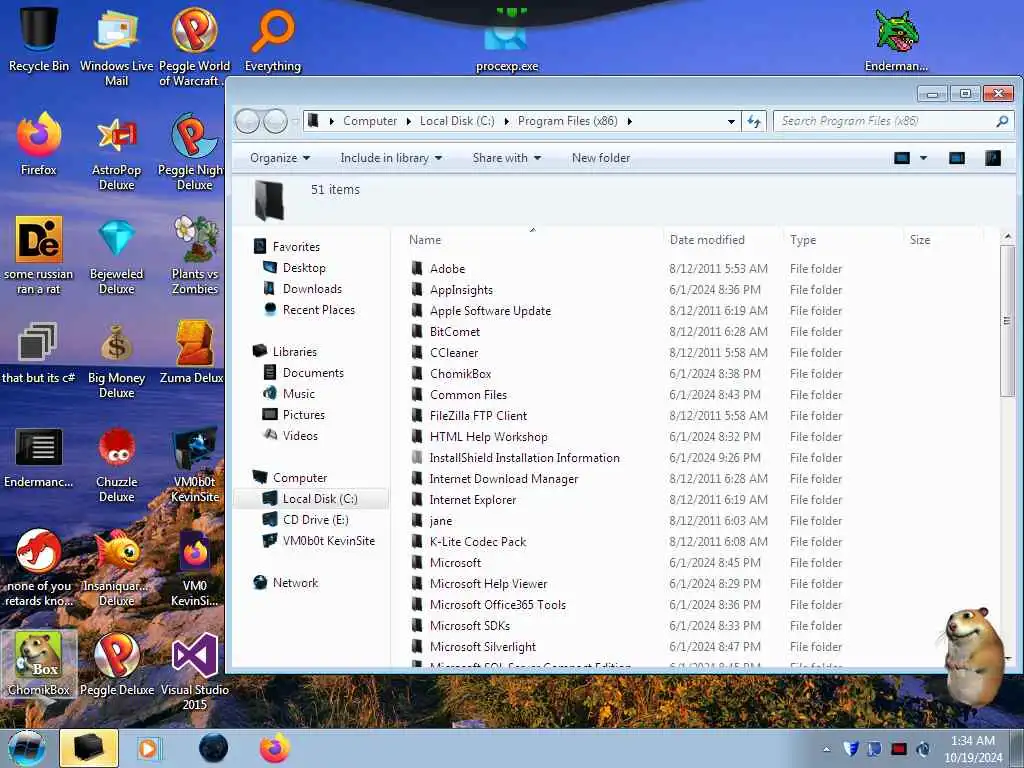Click the New folder button
Image resolution: width=1024 pixels, height=768 pixels.
tap(601, 158)
